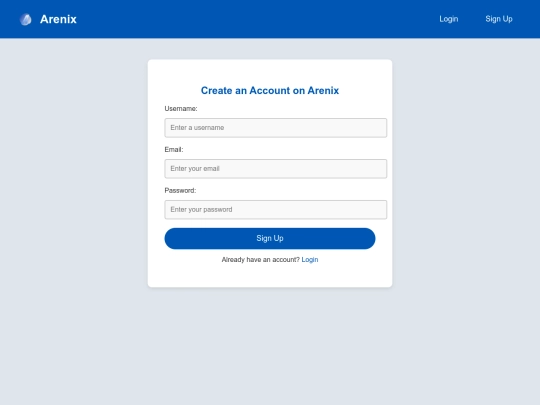Click the Email: label

click(x=174, y=149)
